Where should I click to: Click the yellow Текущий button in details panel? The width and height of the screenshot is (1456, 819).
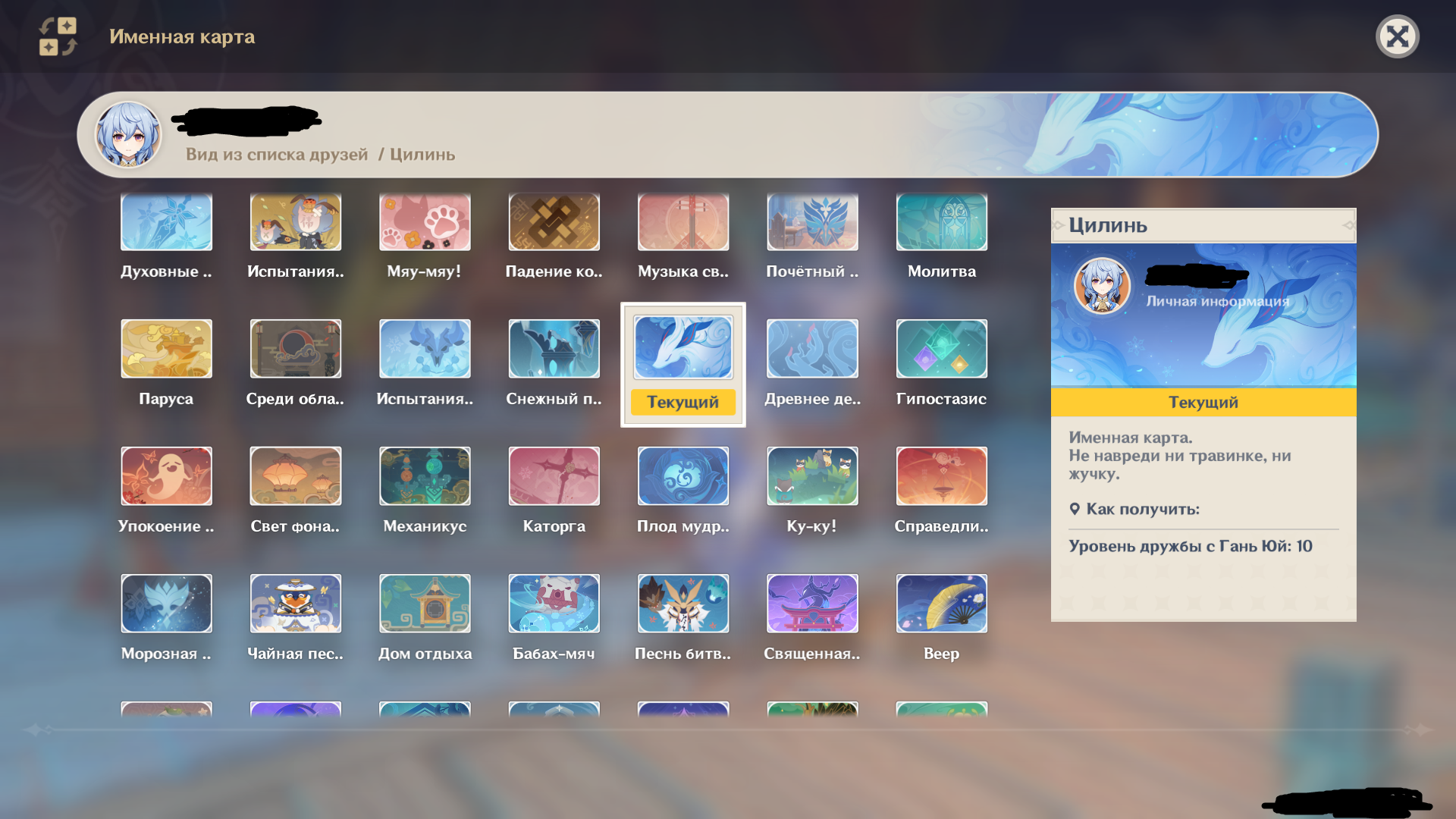tap(1203, 403)
